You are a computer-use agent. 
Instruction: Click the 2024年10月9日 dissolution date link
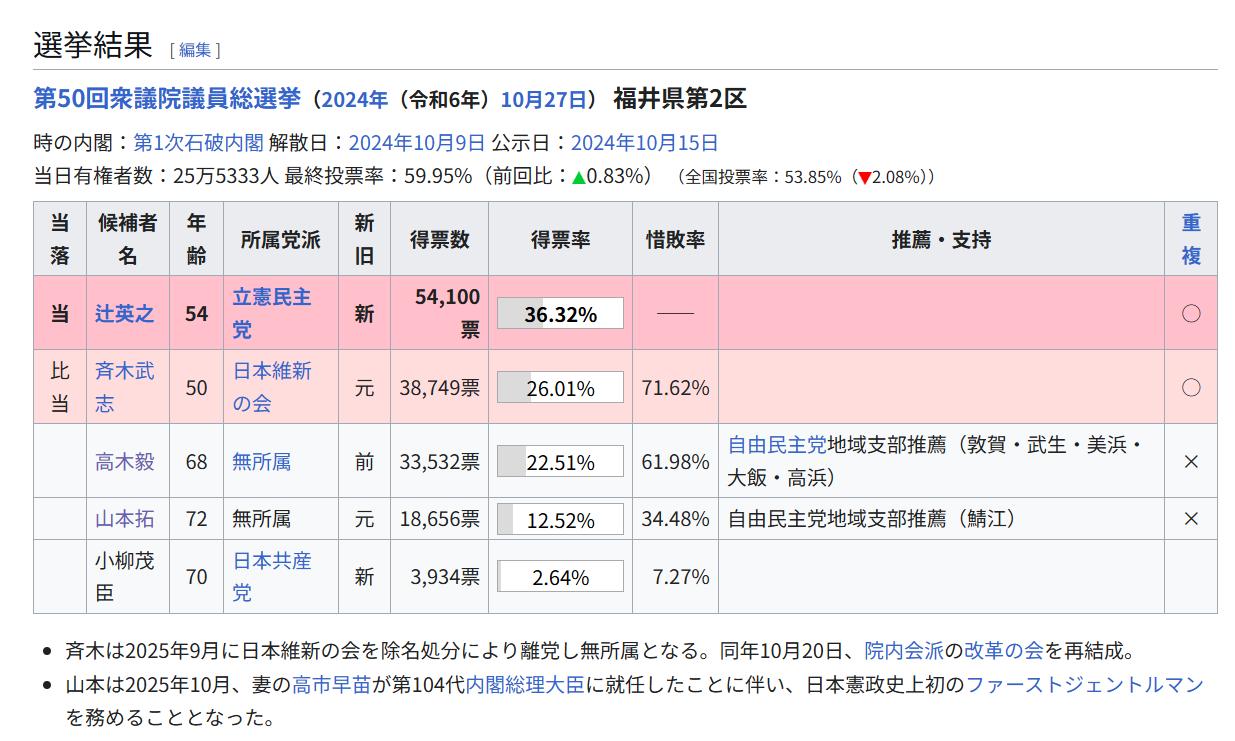point(417,143)
